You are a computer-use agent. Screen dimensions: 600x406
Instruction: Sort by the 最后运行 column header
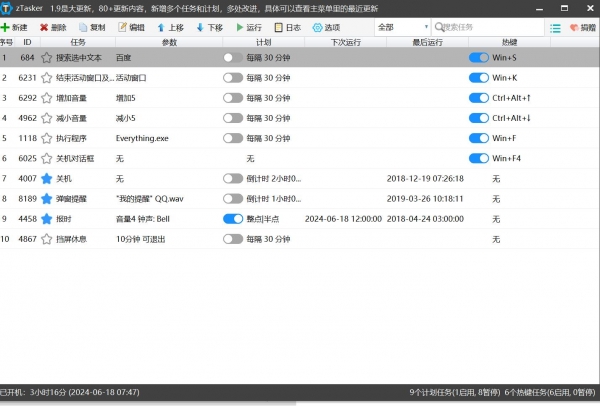[427, 42]
